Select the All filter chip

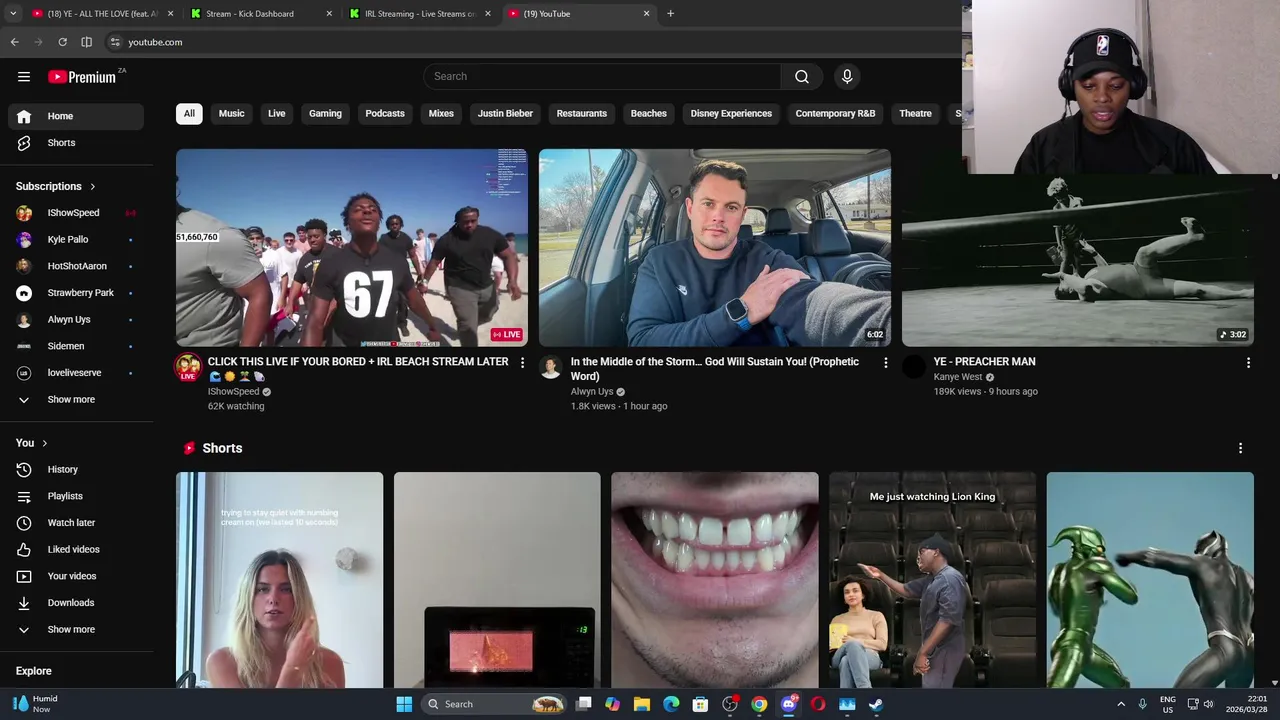(x=189, y=113)
